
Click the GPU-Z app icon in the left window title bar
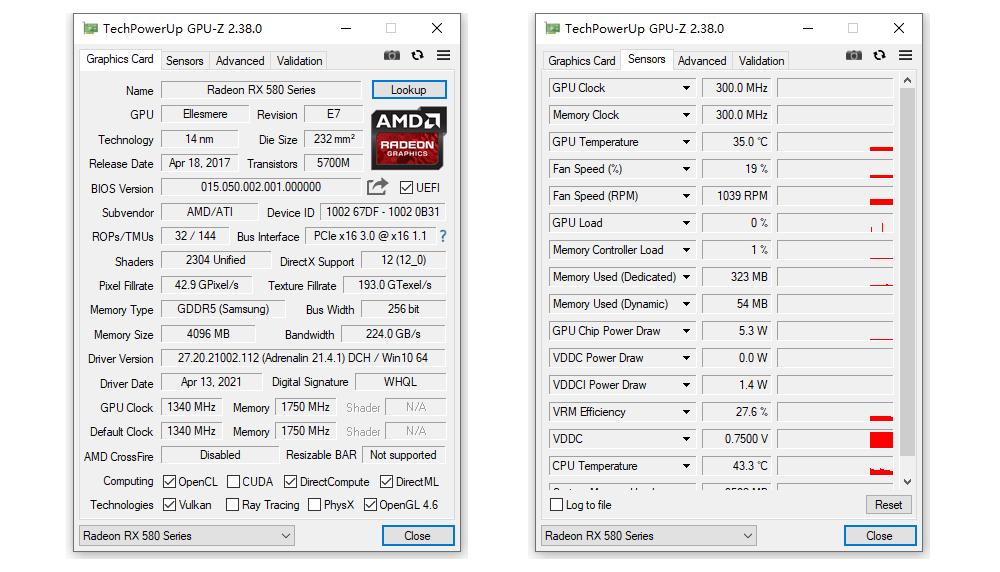click(x=91, y=29)
